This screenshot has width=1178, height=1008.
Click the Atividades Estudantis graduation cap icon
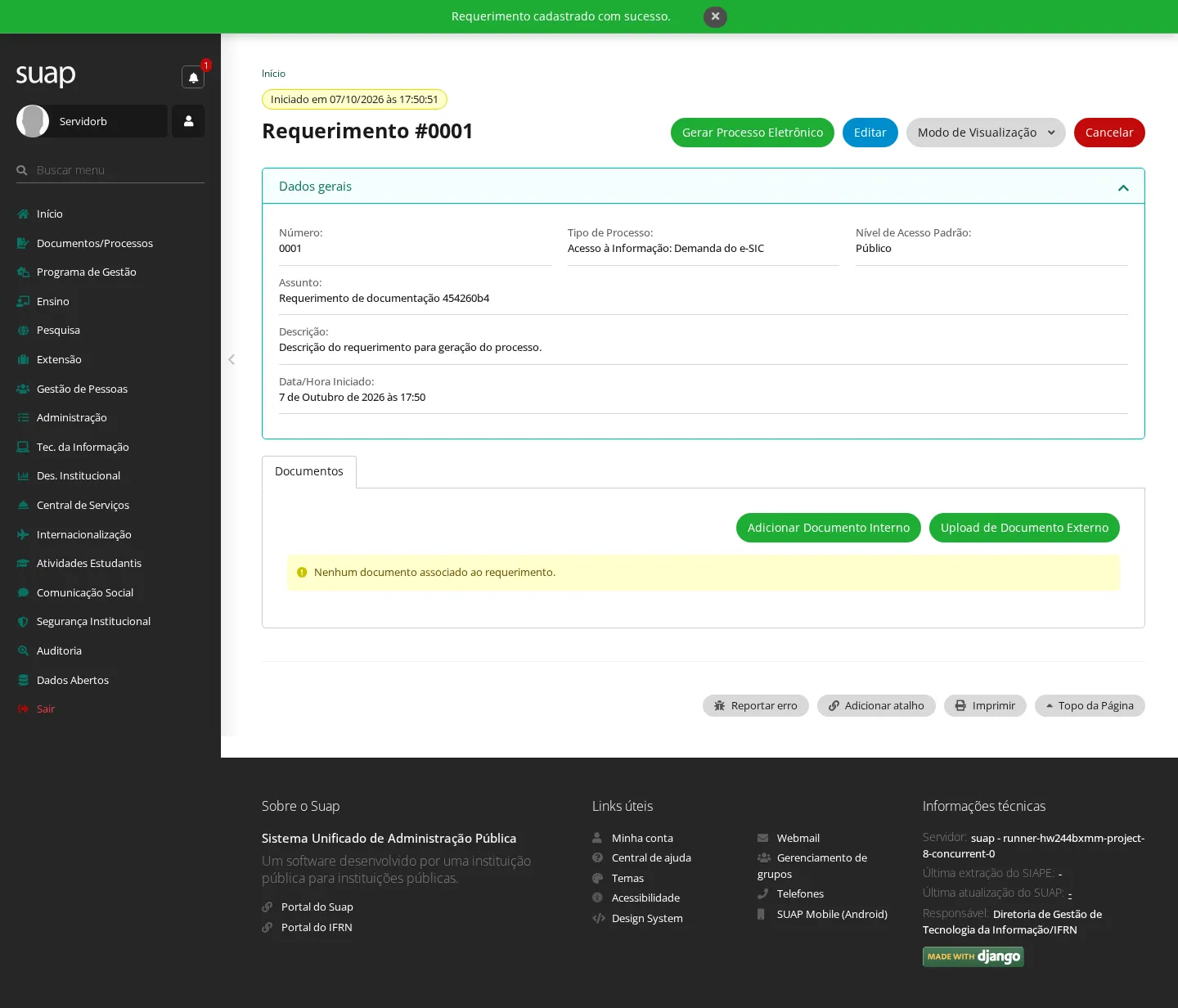click(x=23, y=563)
